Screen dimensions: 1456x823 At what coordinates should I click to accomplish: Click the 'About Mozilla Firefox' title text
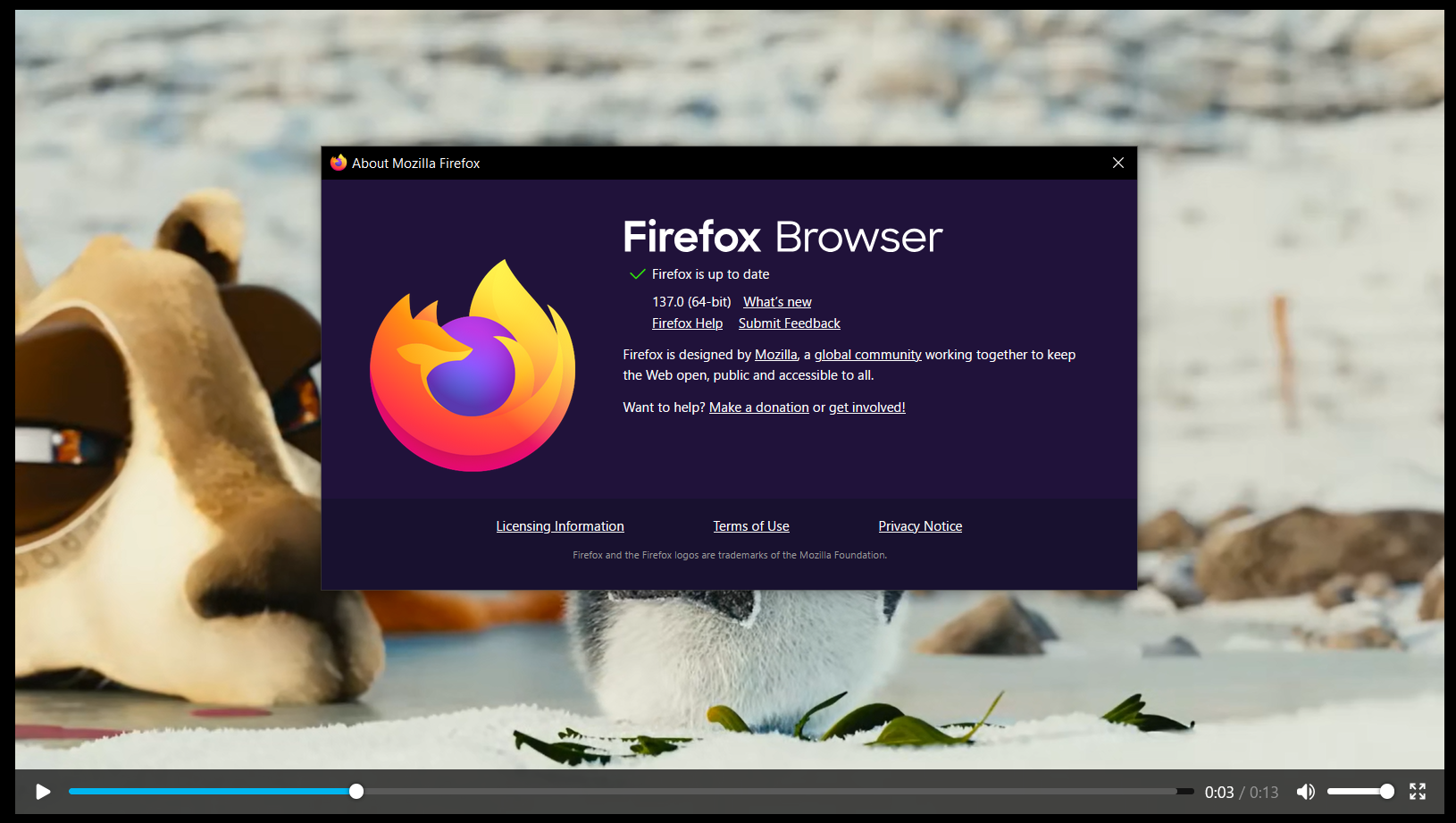coord(415,163)
